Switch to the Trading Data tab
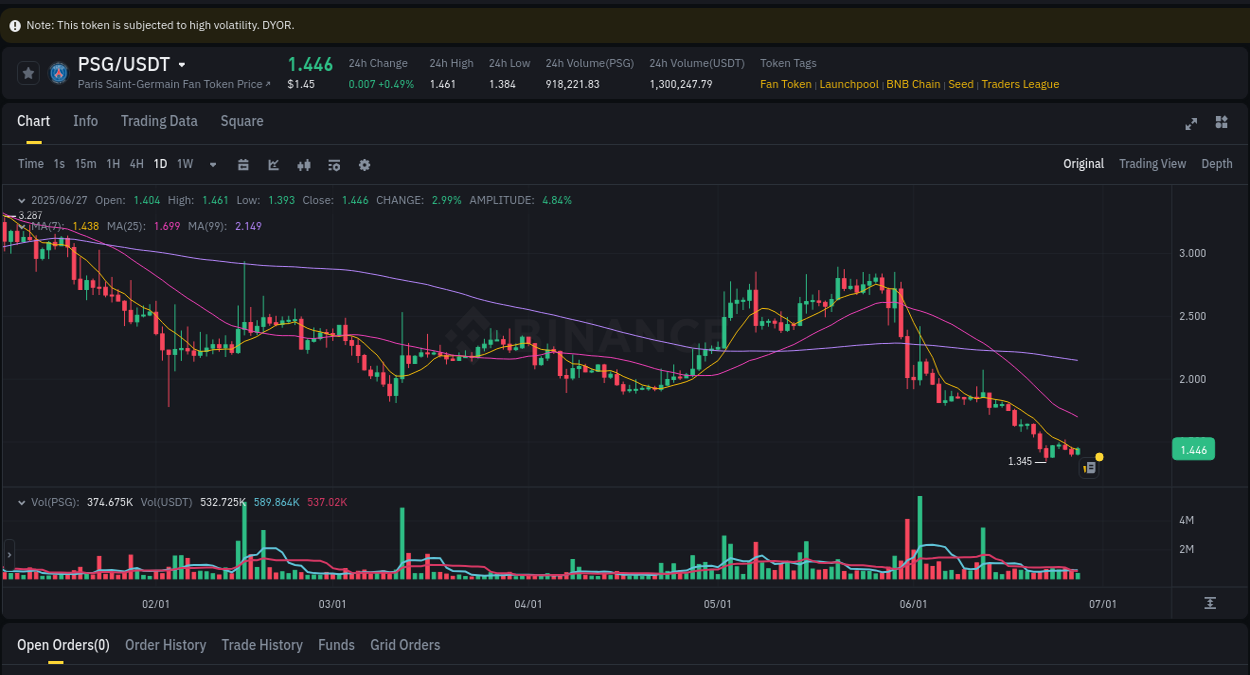 (159, 121)
